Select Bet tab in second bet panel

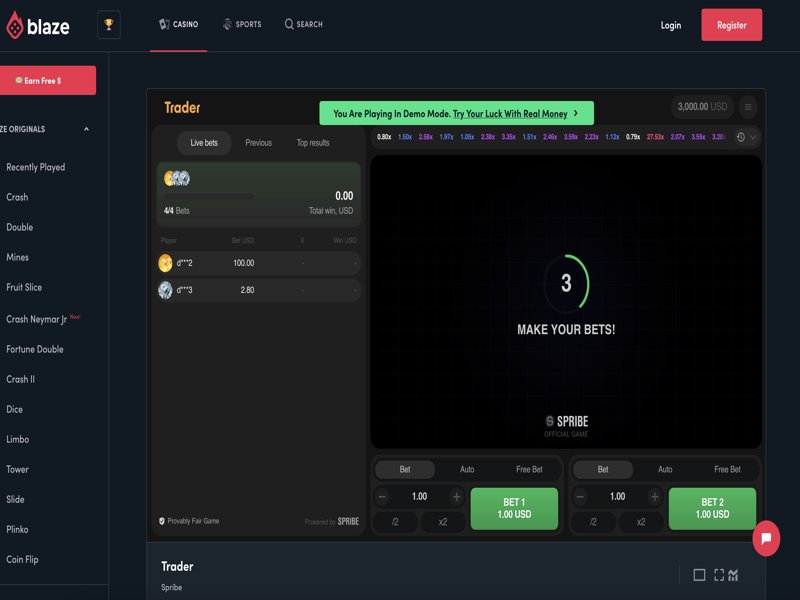point(603,469)
